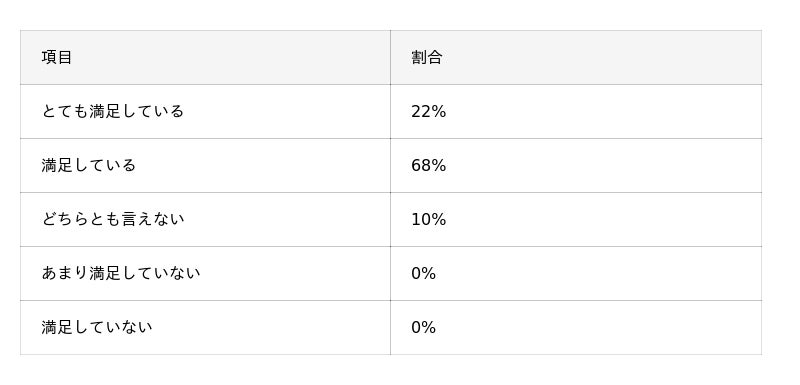This screenshot has height=385, width=800.
Task: Click empty space right of 満足している text
Action: click(x=263, y=165)
